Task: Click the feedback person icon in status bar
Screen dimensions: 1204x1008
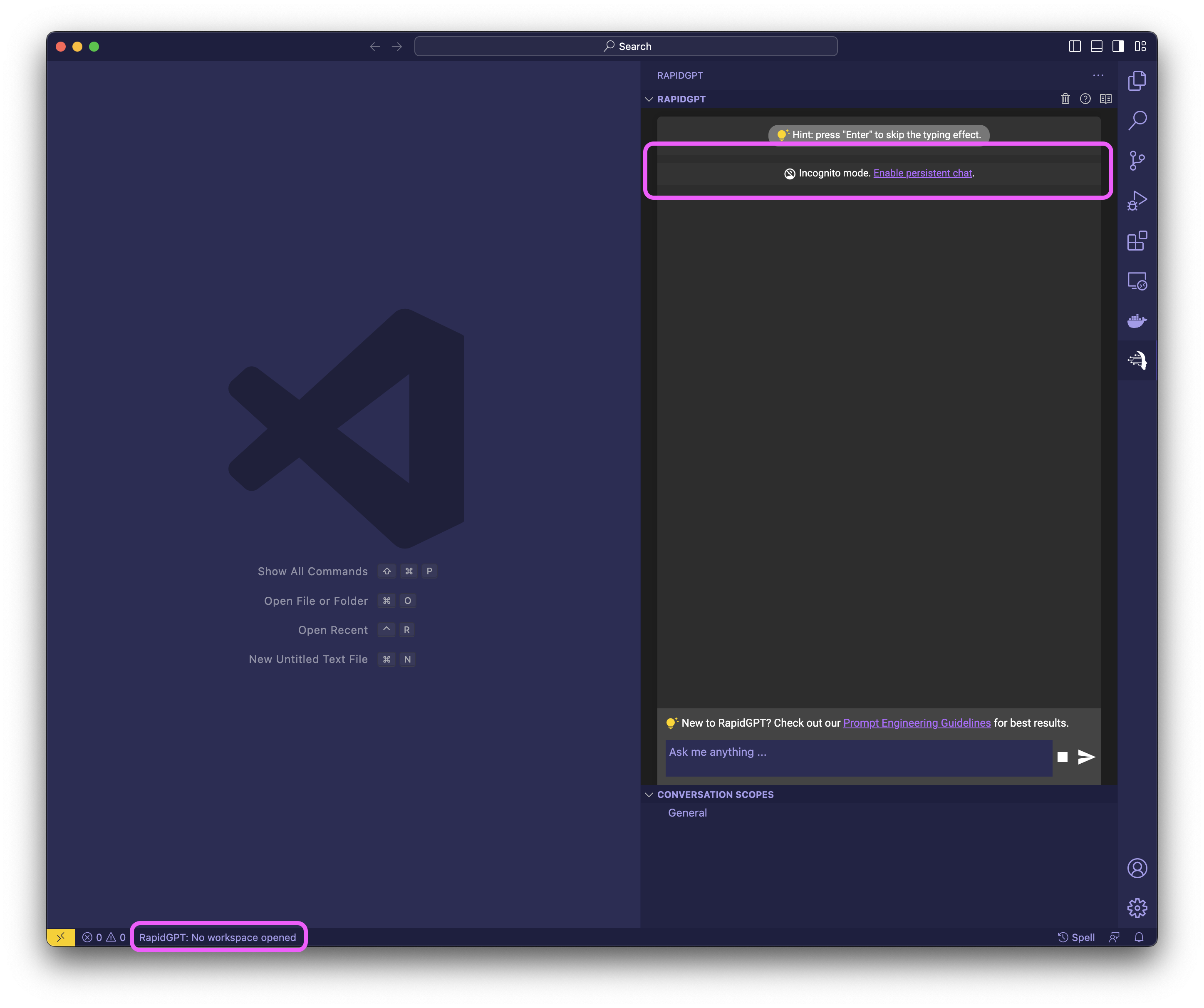Action: click(1114, 937)
